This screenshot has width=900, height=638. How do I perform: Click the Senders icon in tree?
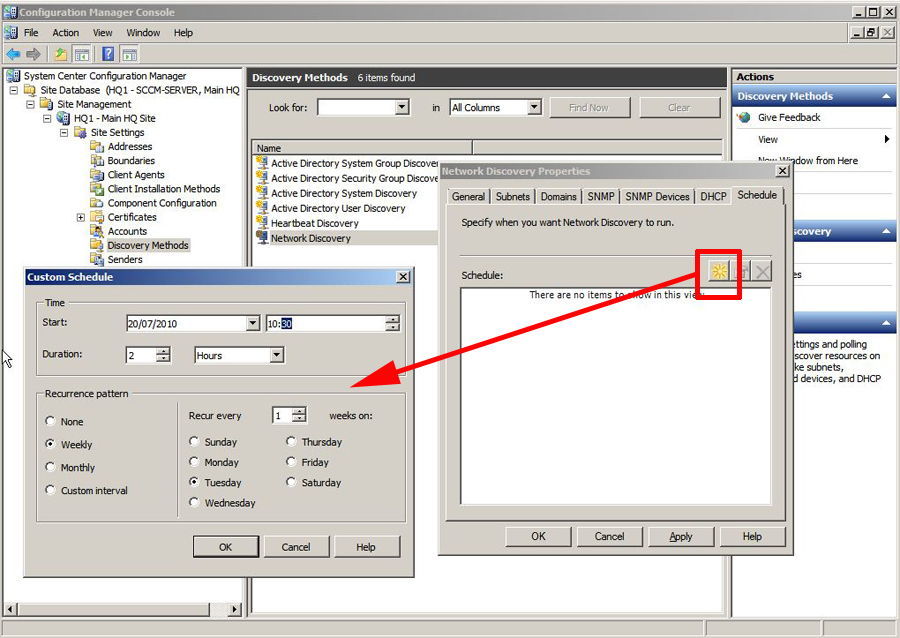(x=97, y=259)
